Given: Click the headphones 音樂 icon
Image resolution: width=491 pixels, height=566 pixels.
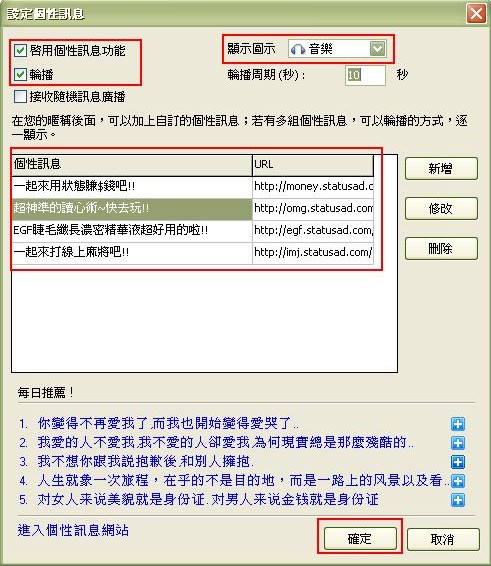Looking at the screenshot, I should 297,49.
